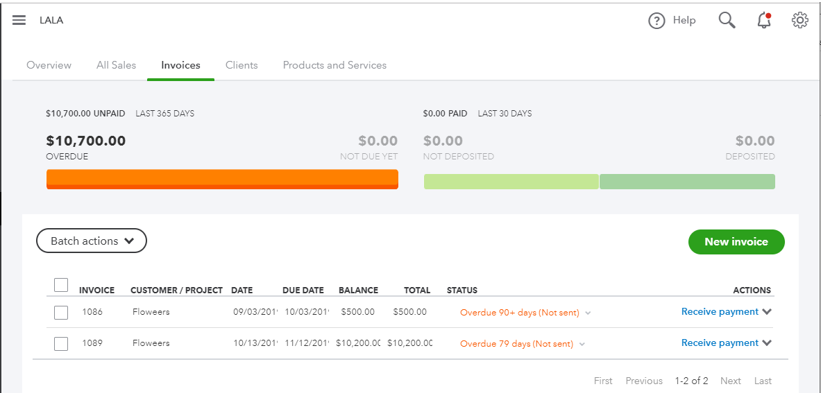The width and height of the screenshot is (822, 393).
Task: Click invoice number 1089
Action: click(x=92, y=343)
